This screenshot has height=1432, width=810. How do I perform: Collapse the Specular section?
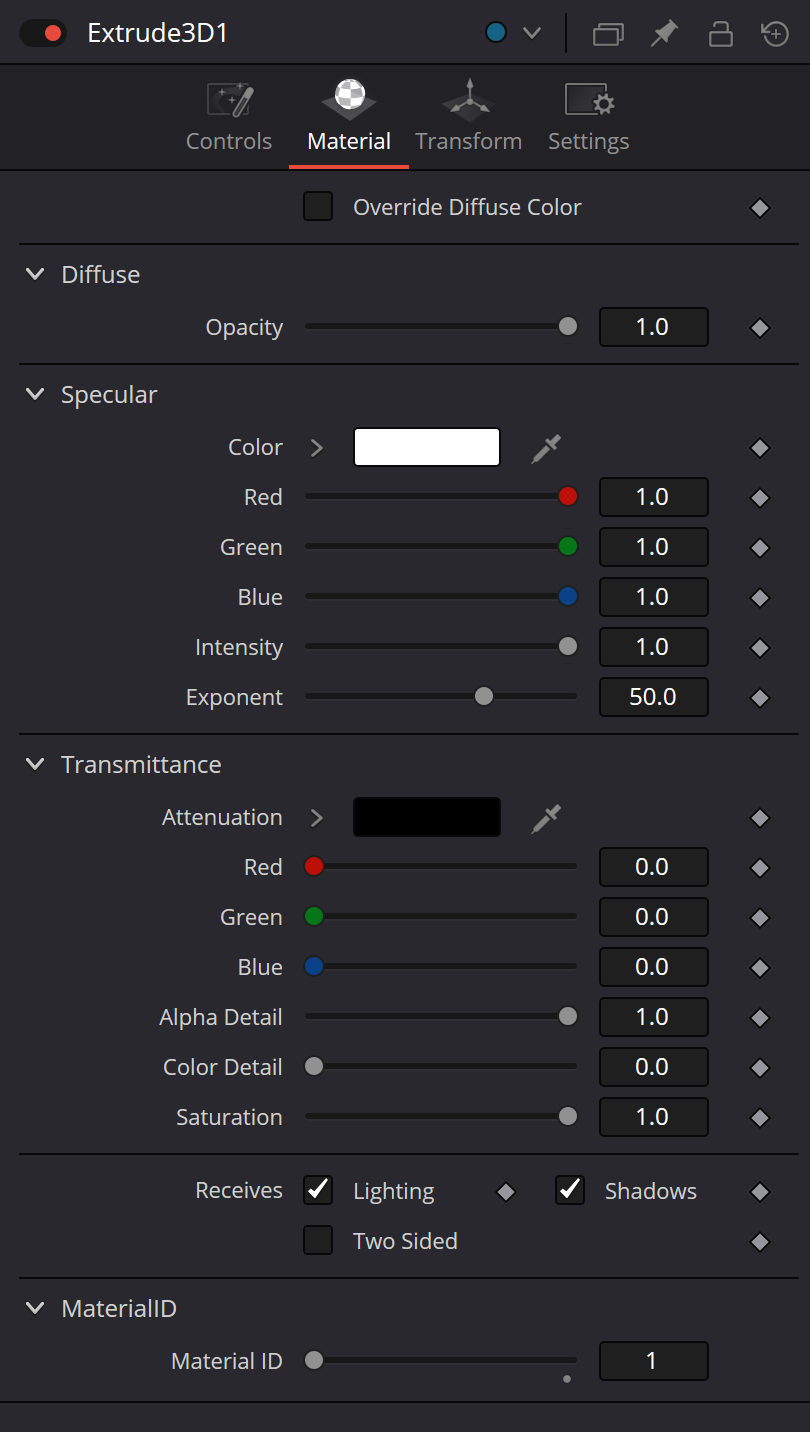[x=35, y=394]
